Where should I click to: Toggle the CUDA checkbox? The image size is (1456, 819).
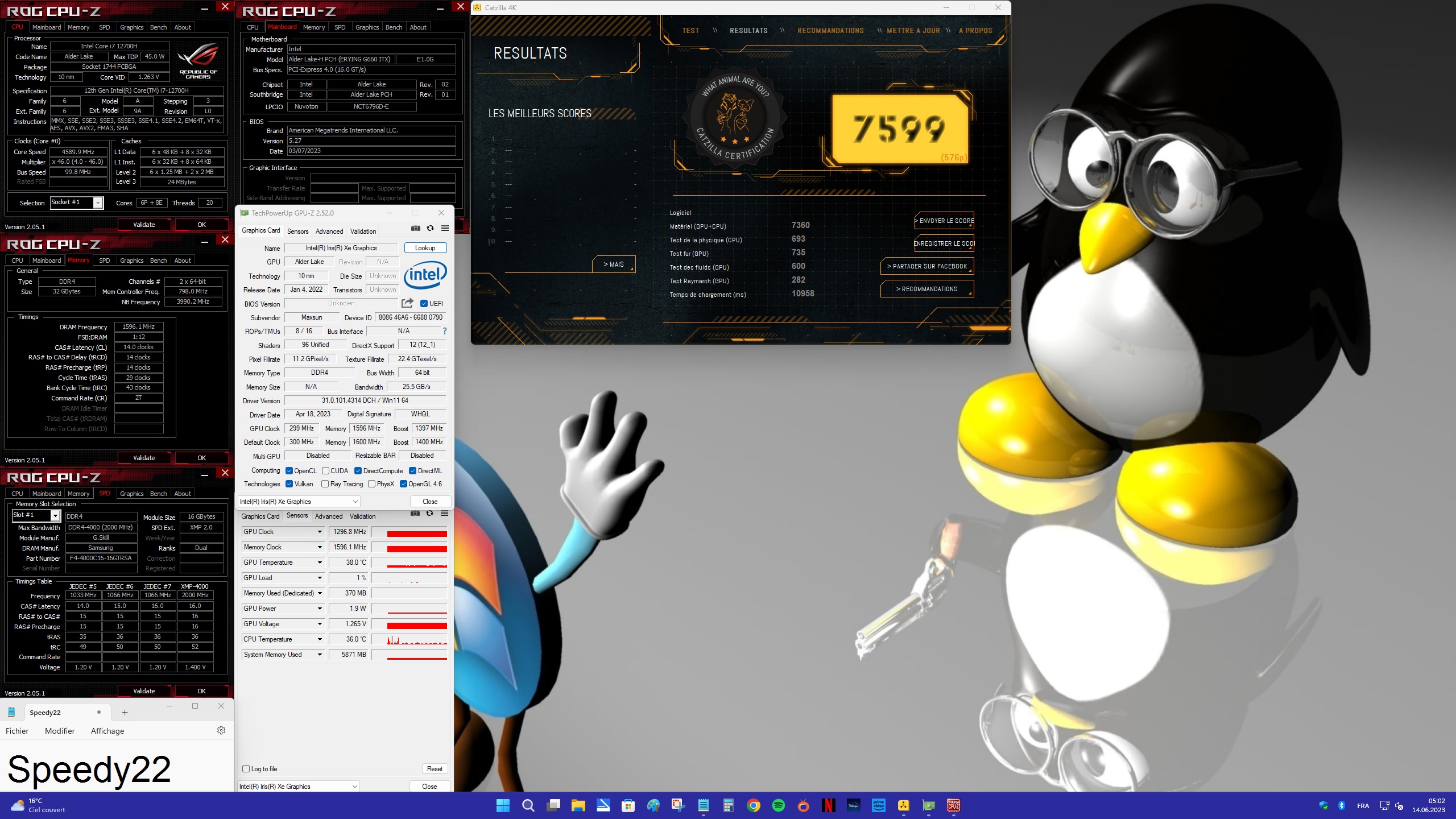click(x=325, y=470)
